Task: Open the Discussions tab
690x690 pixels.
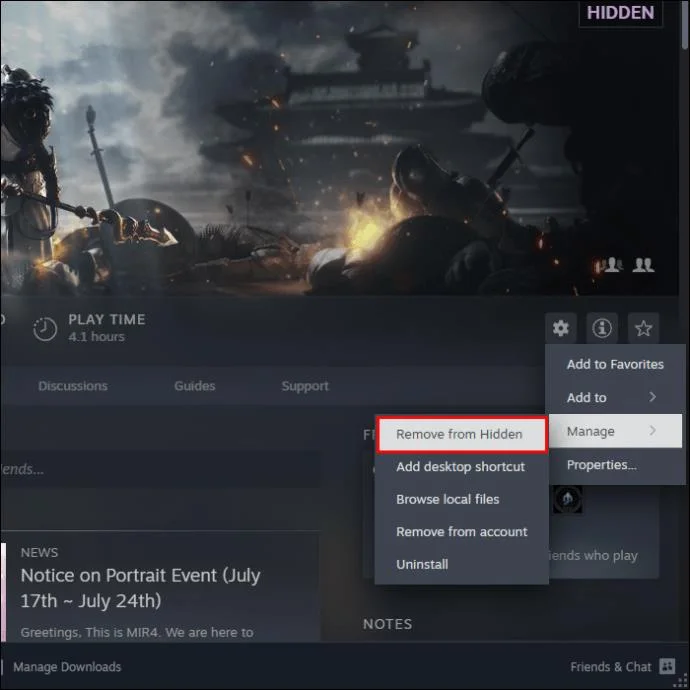Action: 73,386
